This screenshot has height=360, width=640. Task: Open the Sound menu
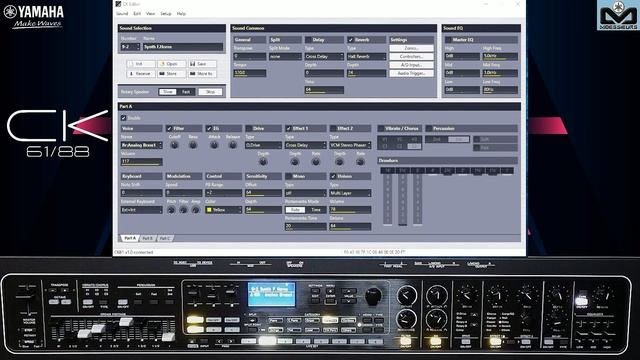[x=122, y=14]
